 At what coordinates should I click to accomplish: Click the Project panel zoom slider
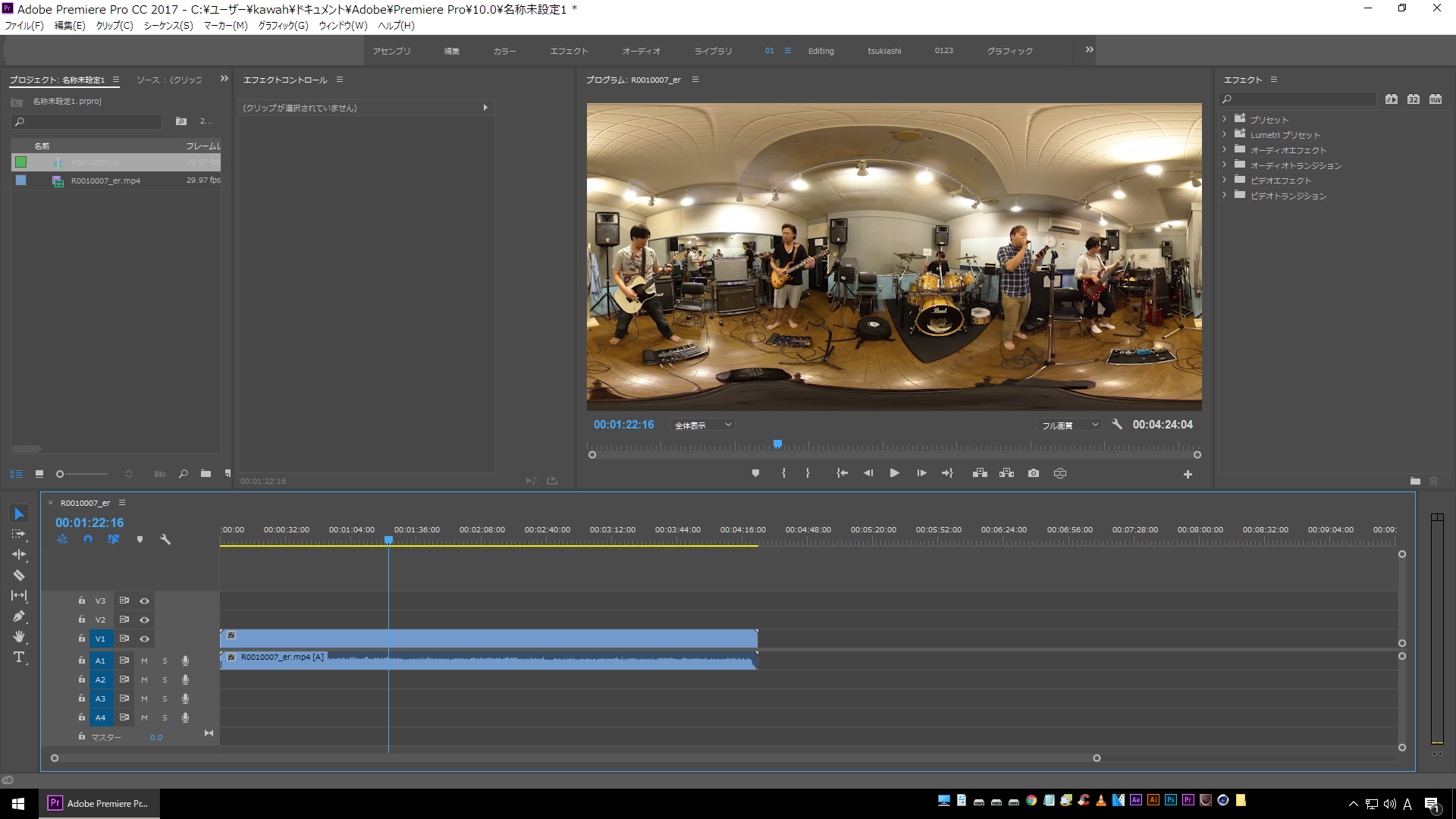82,474
